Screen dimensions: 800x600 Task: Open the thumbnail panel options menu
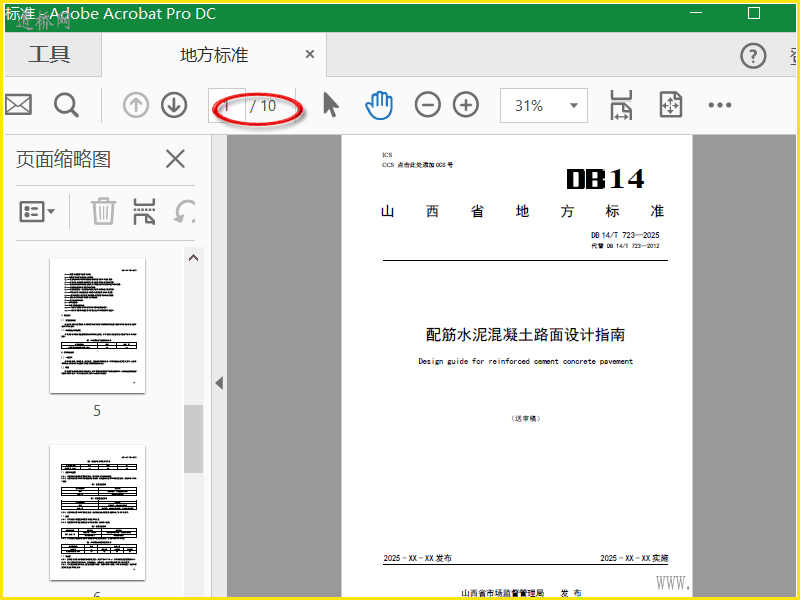click(x=37, y=211)
